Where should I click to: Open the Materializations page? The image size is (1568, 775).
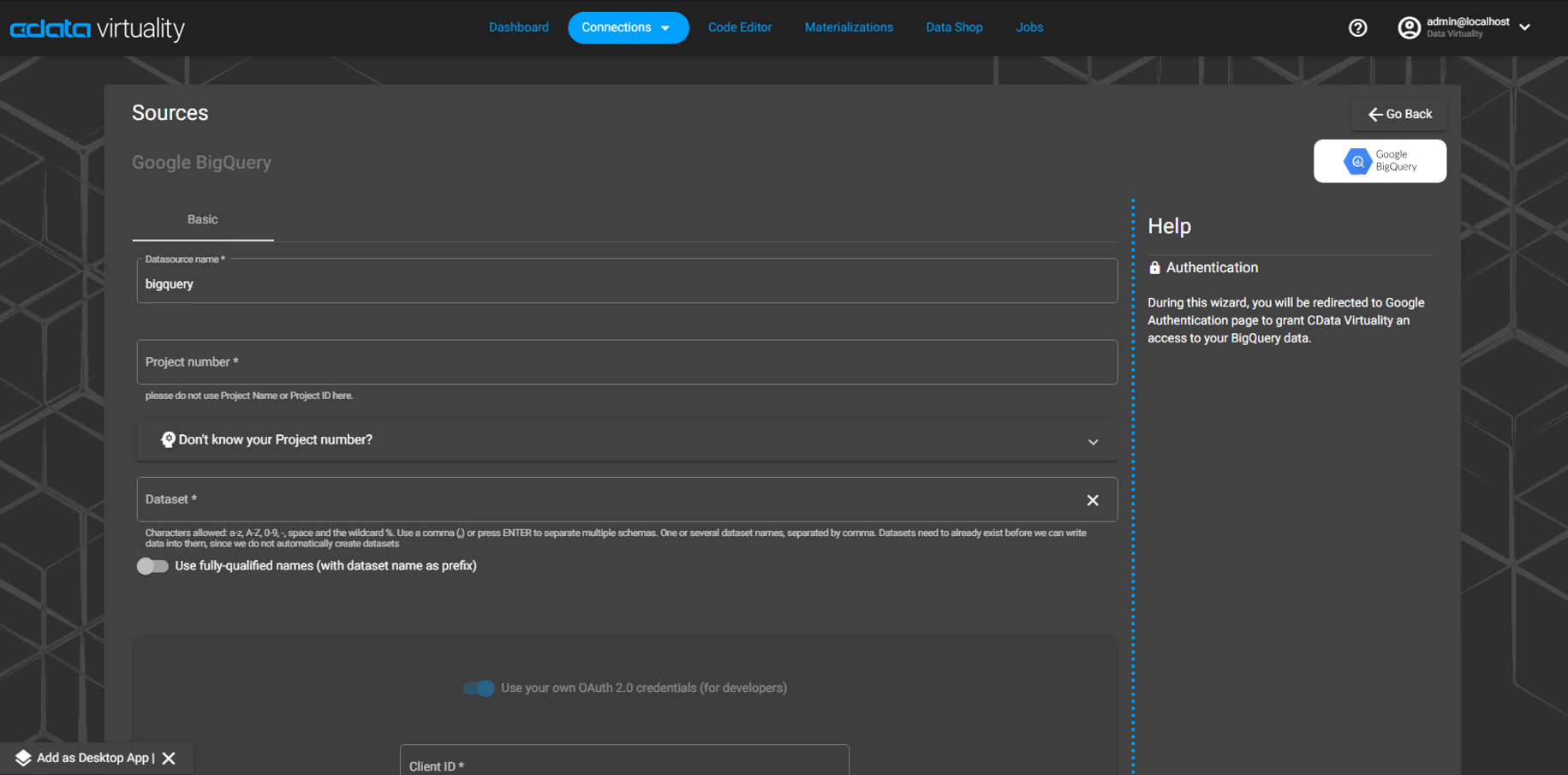849,27
